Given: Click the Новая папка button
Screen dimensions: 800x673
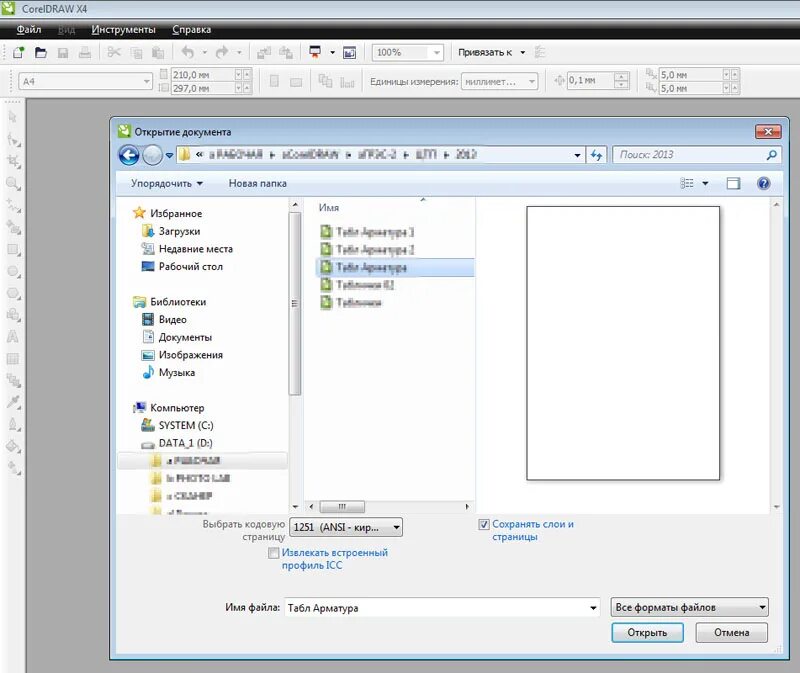Looking at the screenshot, I should click(258, 183).
